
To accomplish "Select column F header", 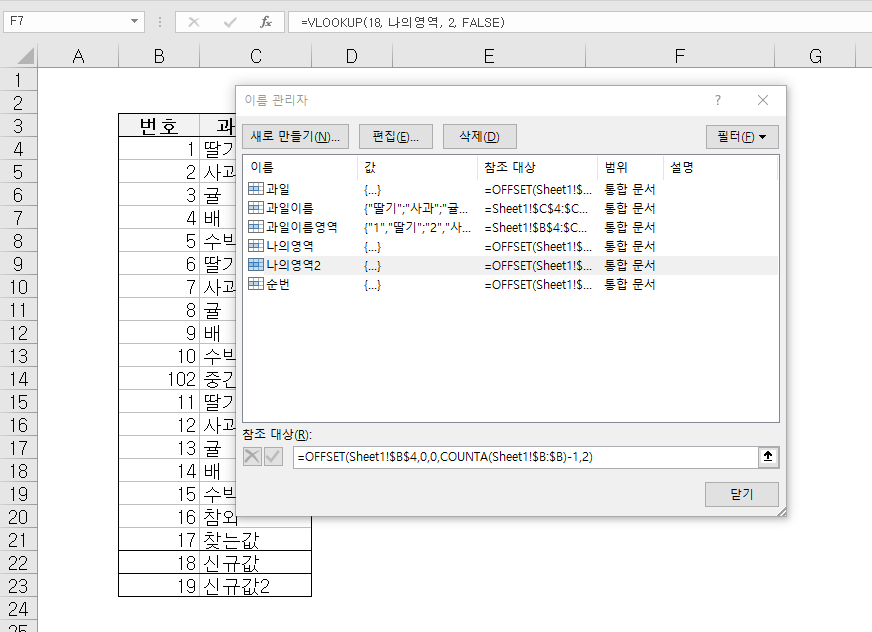I will point(680,56).
